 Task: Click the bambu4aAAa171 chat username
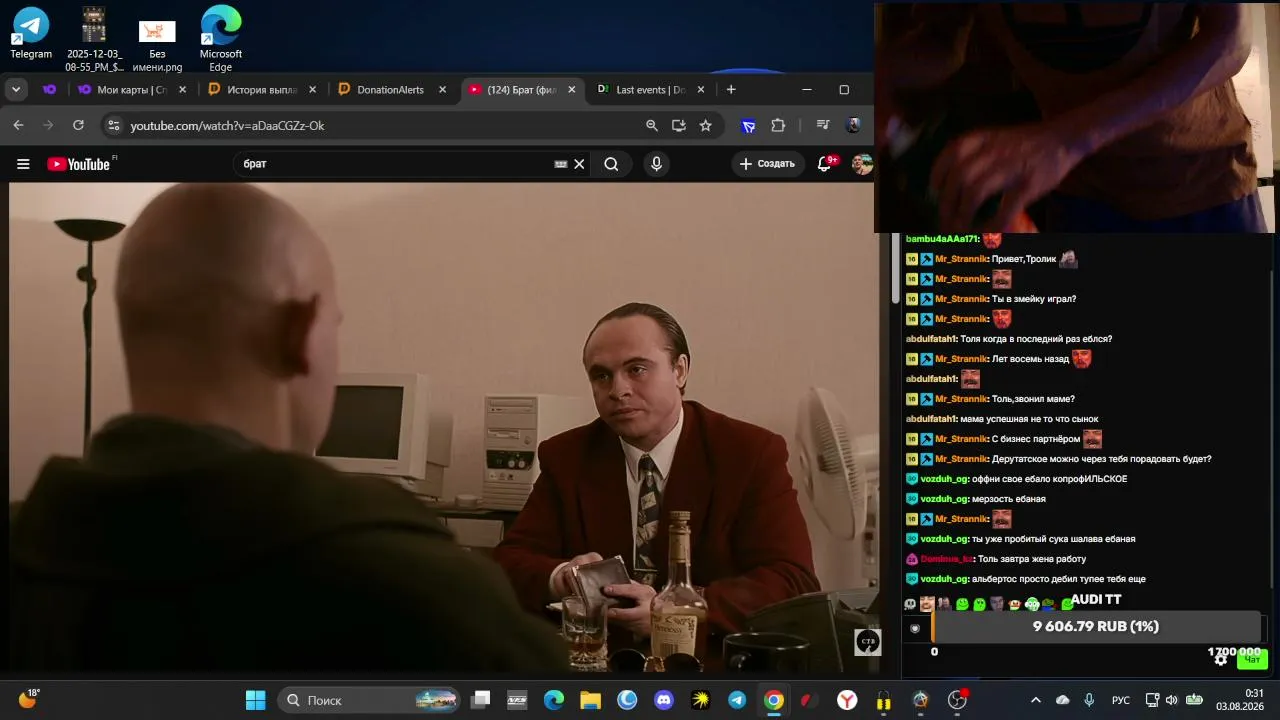(x=942, y=239)
